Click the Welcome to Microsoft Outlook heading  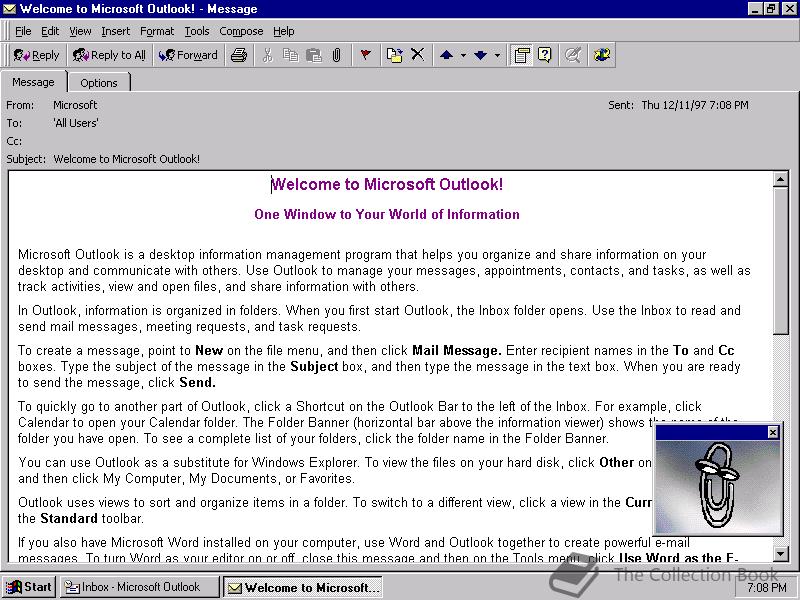pos(387,184)
